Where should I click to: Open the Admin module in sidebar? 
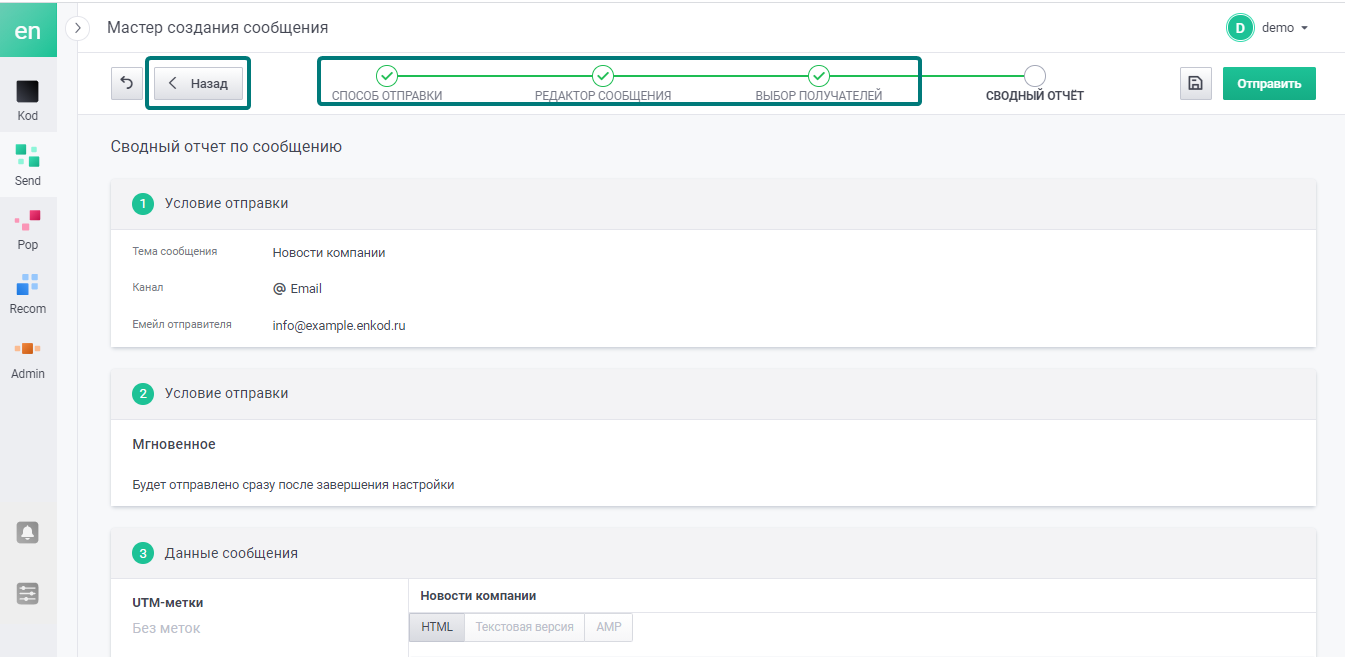click(28, 359)
